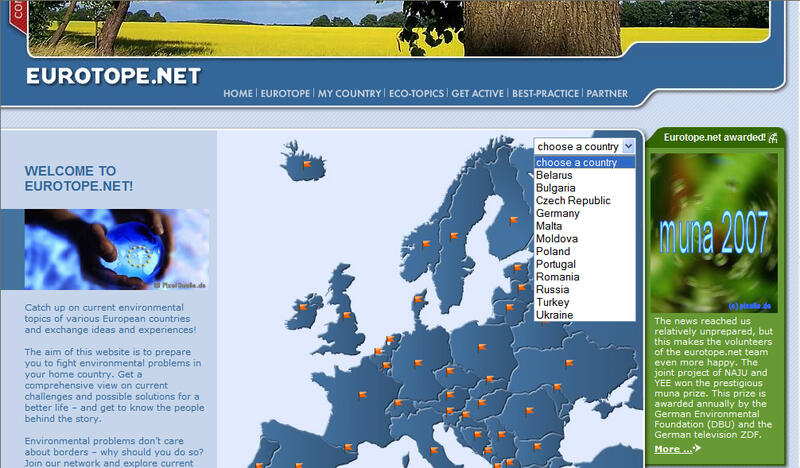The height and width of the screenshot is (468, 800).
Task: Go to the ECO-TOPICS menu
Action: click(415, 94)
